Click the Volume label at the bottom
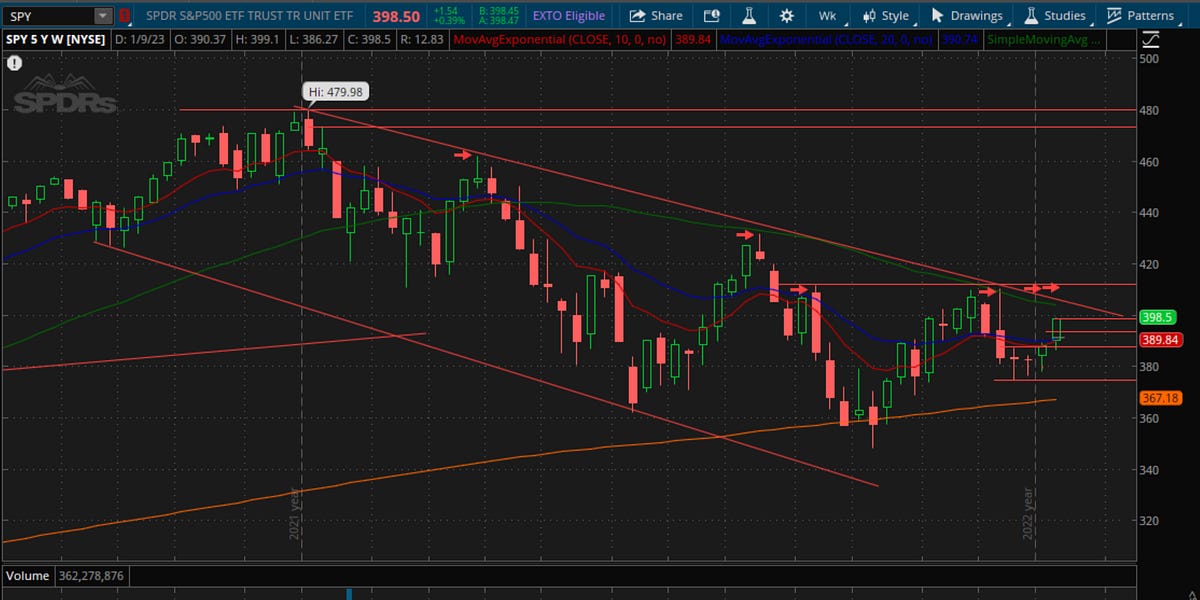The height and width of the screenshot is (600, 1200). 26,576
